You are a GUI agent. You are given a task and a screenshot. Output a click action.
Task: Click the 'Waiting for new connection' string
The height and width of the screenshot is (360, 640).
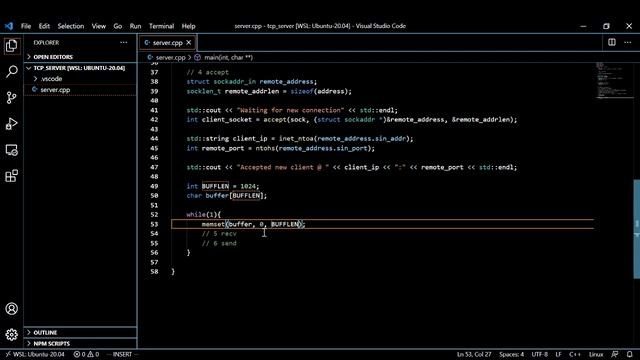pos(290,110)
